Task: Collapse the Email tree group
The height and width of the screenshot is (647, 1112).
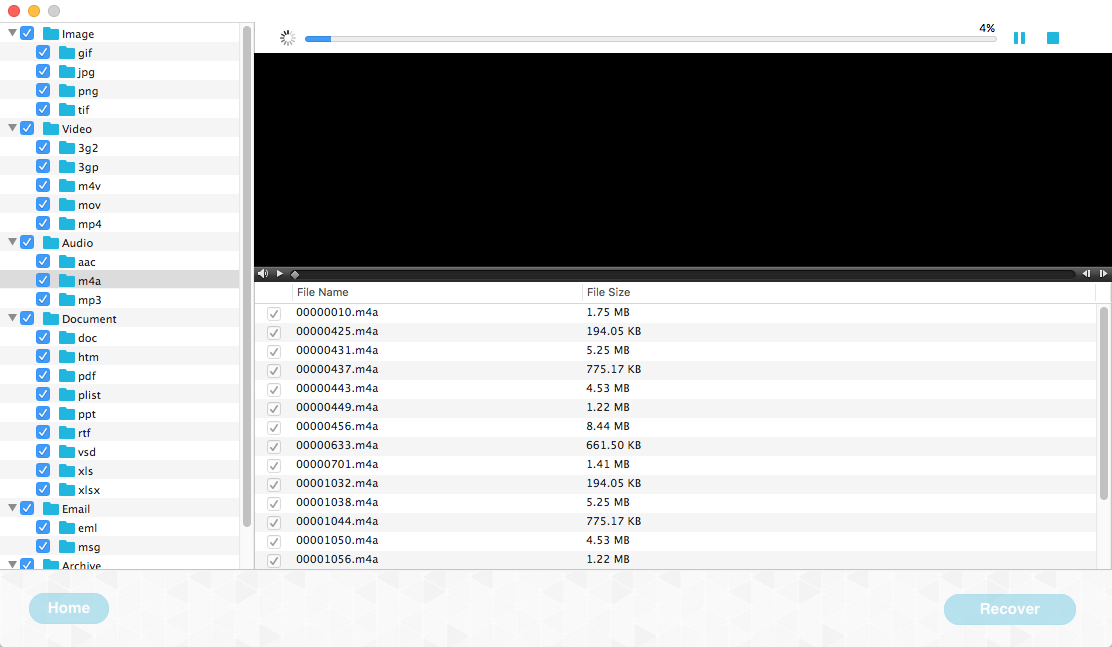Action: click(12, 508)
